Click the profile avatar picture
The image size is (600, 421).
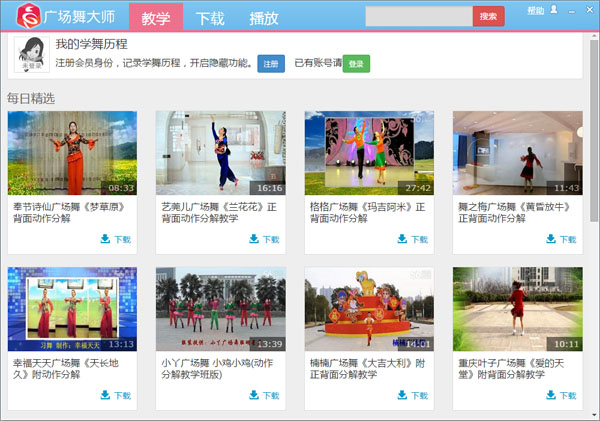click(31, 55)
